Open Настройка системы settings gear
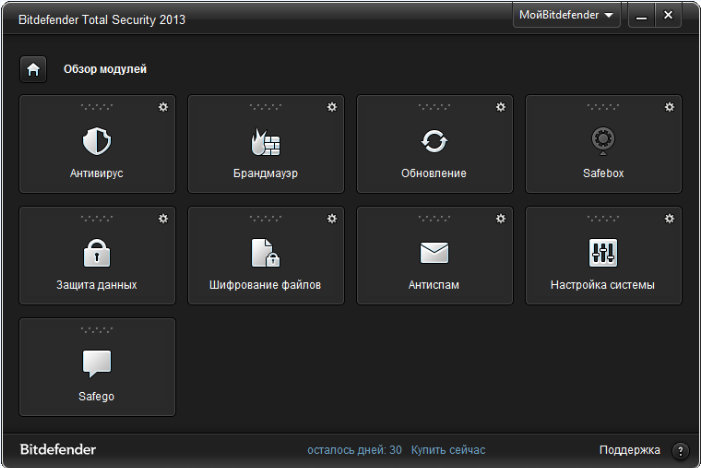Viewport: 701px width, 468px height. [669, 219]
